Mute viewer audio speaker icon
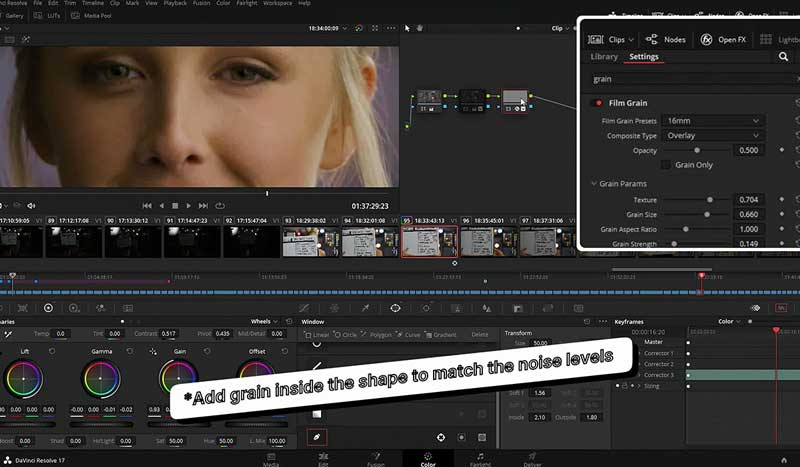Image resolution: width=800 pixels, height=467 pixels. click(31, 206)
